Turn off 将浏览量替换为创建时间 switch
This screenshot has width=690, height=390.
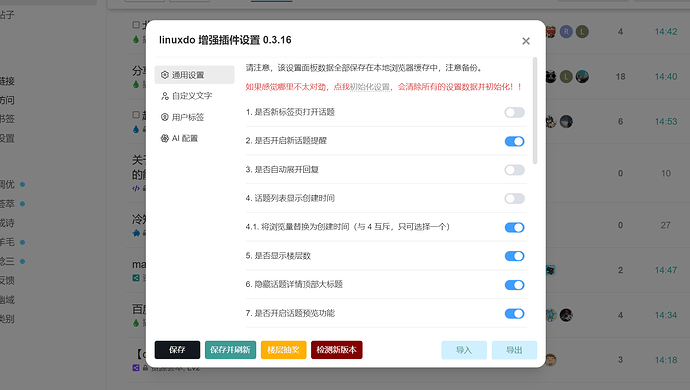514,228
